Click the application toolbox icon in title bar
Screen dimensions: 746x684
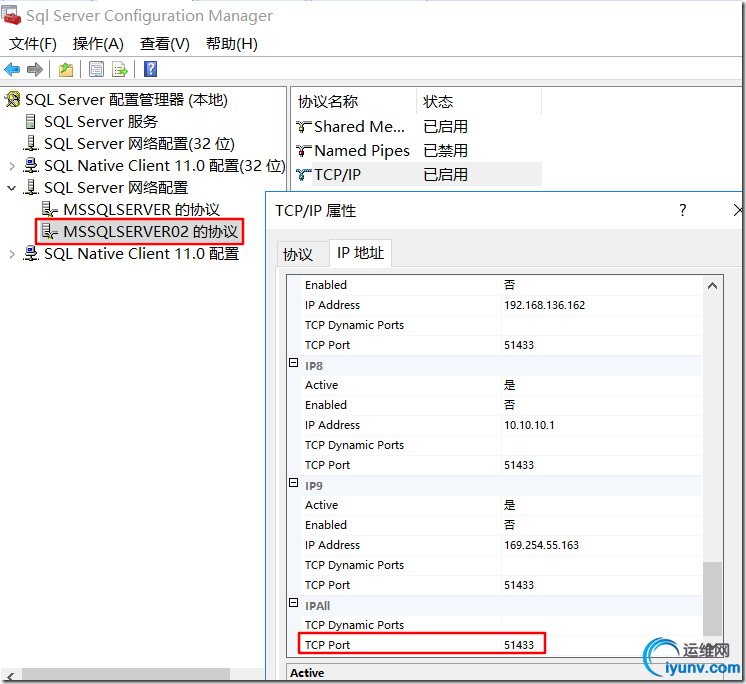coord(11,15)
